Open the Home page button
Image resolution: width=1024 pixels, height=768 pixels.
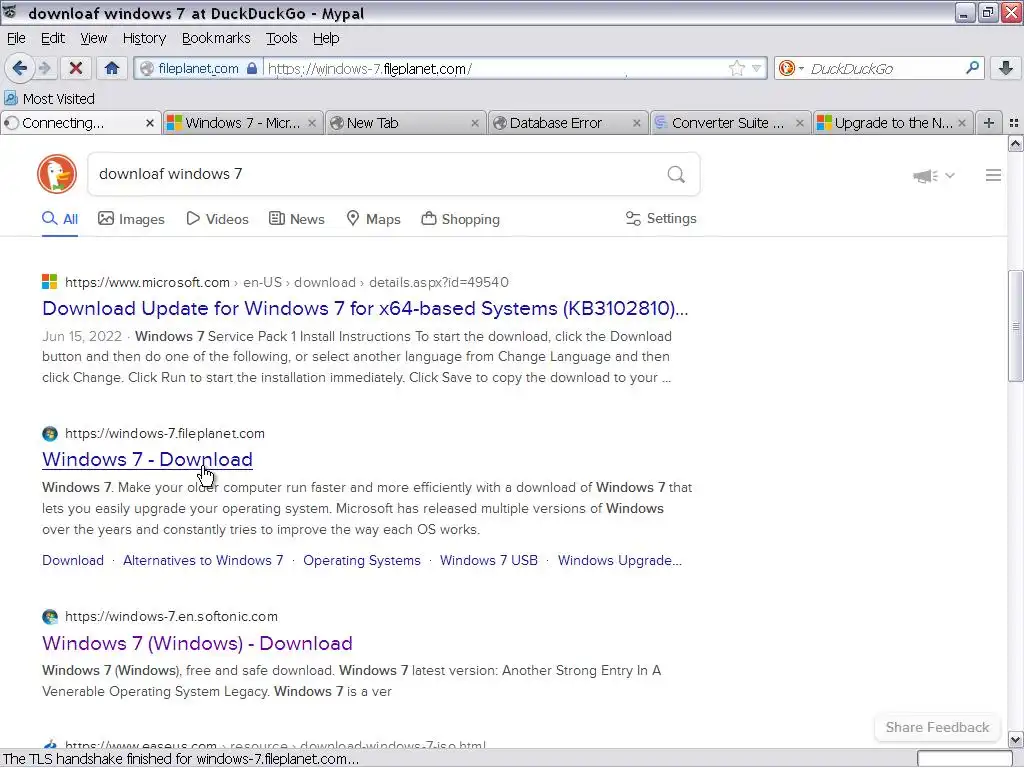112,68
